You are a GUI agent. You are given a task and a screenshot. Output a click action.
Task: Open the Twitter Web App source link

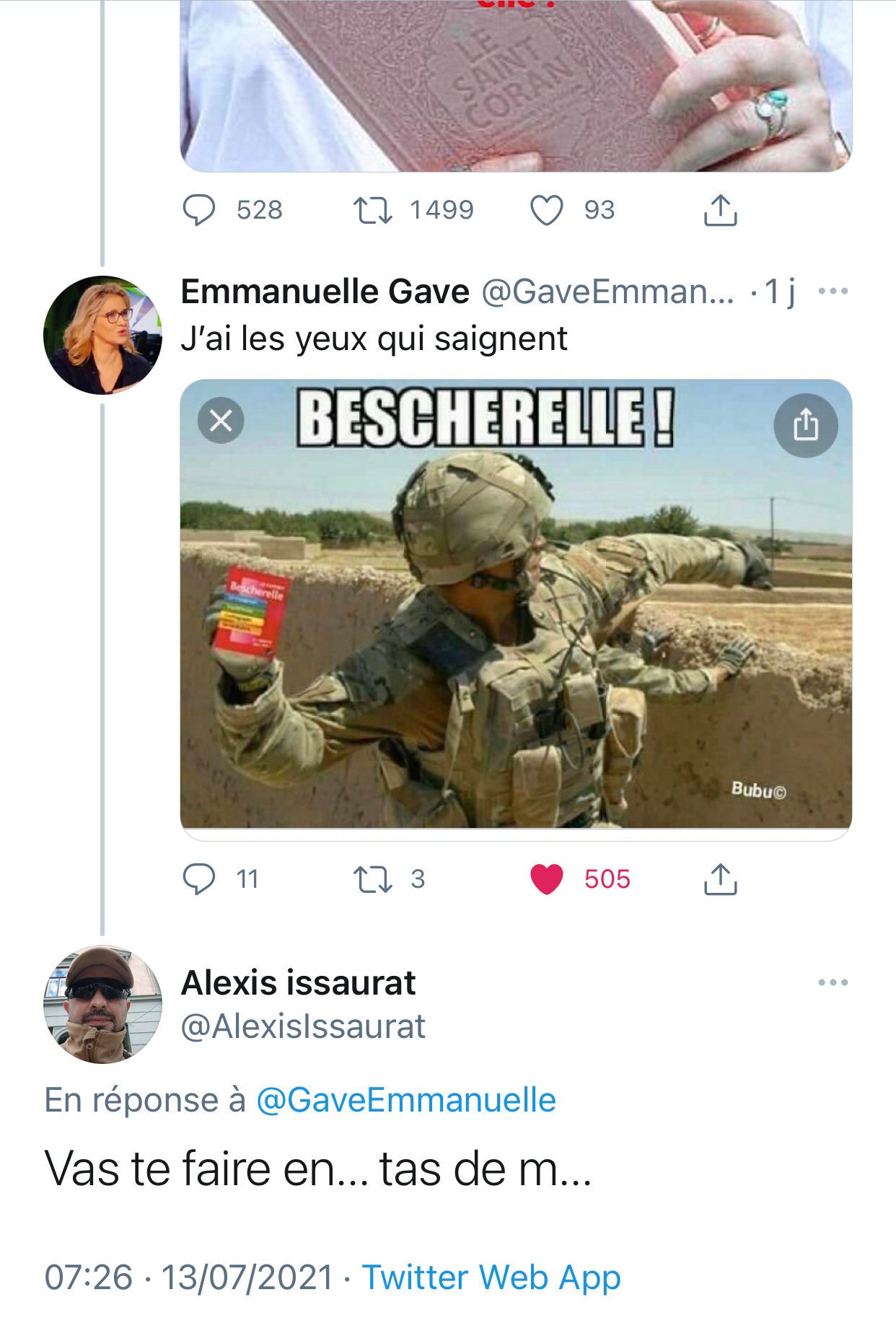[x=491, y=1277]
